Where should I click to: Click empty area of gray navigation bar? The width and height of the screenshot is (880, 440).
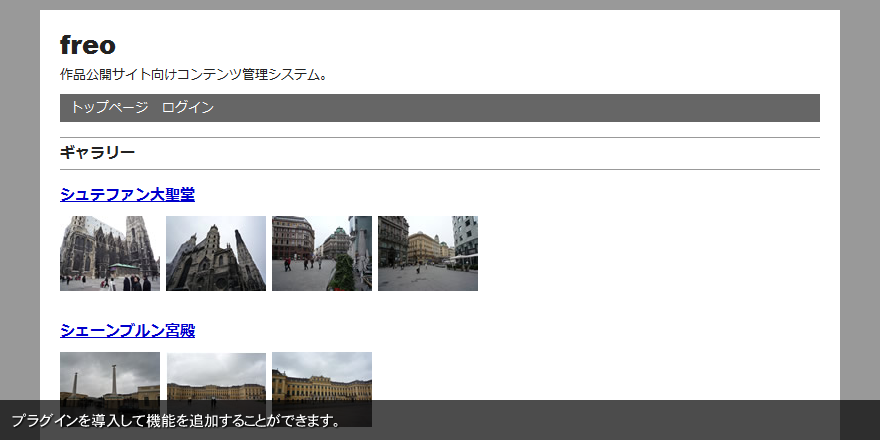[520, 108]
